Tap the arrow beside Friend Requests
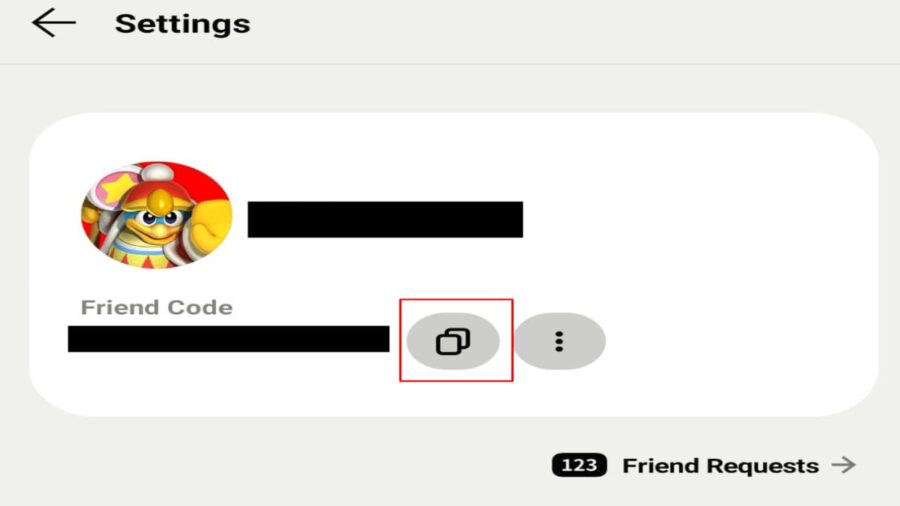This screenshot has height=506, width=900. tap(844, 465)
